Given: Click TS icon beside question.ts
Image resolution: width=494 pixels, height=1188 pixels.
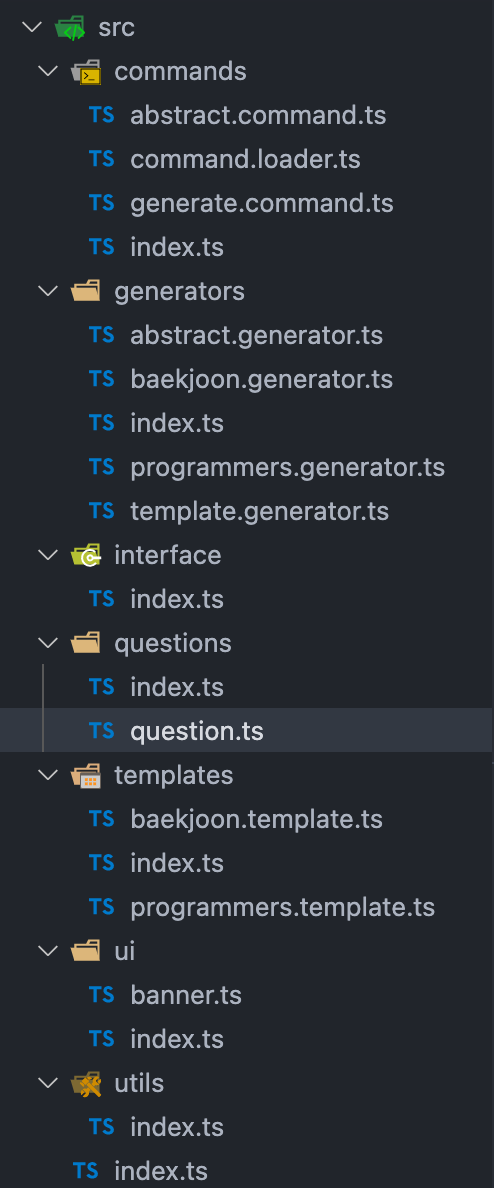Looking at the screenshot, I should (x=102, y=731).
